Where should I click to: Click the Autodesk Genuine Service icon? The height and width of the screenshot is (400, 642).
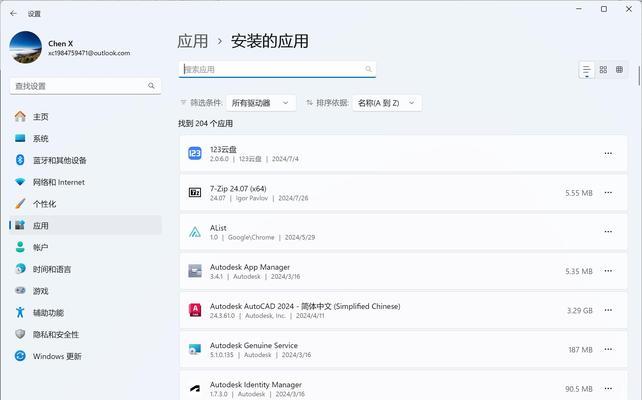click(194, 349)
